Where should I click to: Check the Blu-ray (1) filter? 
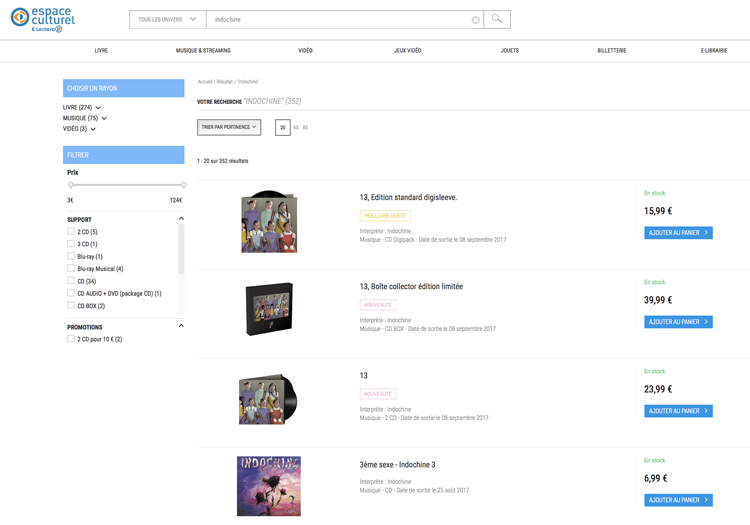click(x=71, y=256)
